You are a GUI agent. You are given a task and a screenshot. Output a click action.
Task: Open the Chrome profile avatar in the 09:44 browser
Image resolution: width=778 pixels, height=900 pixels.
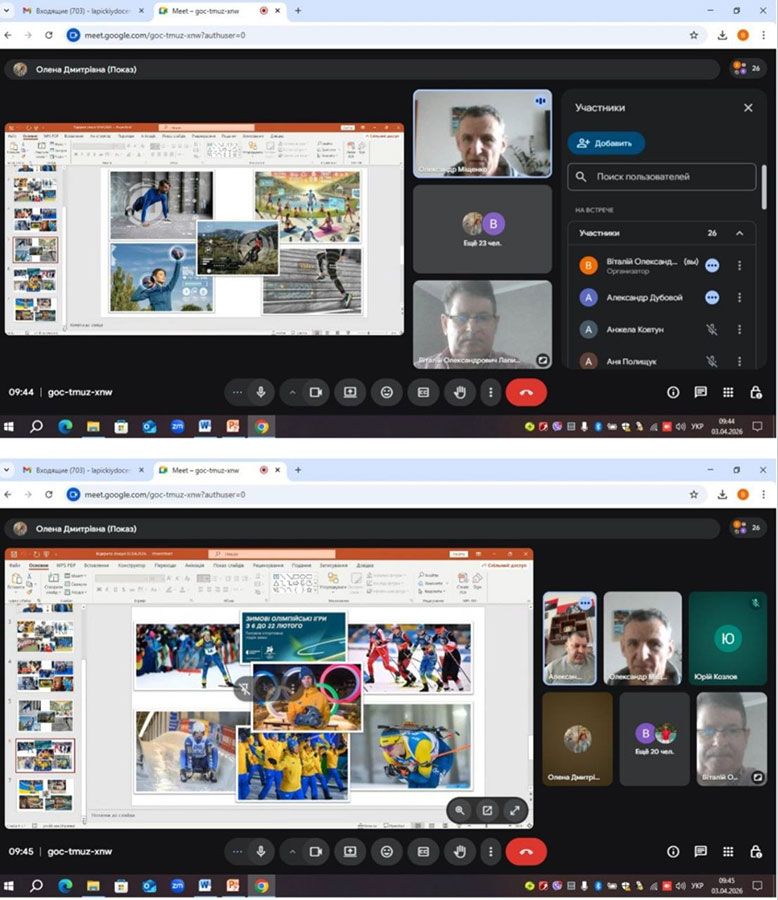tap(743, 35)
